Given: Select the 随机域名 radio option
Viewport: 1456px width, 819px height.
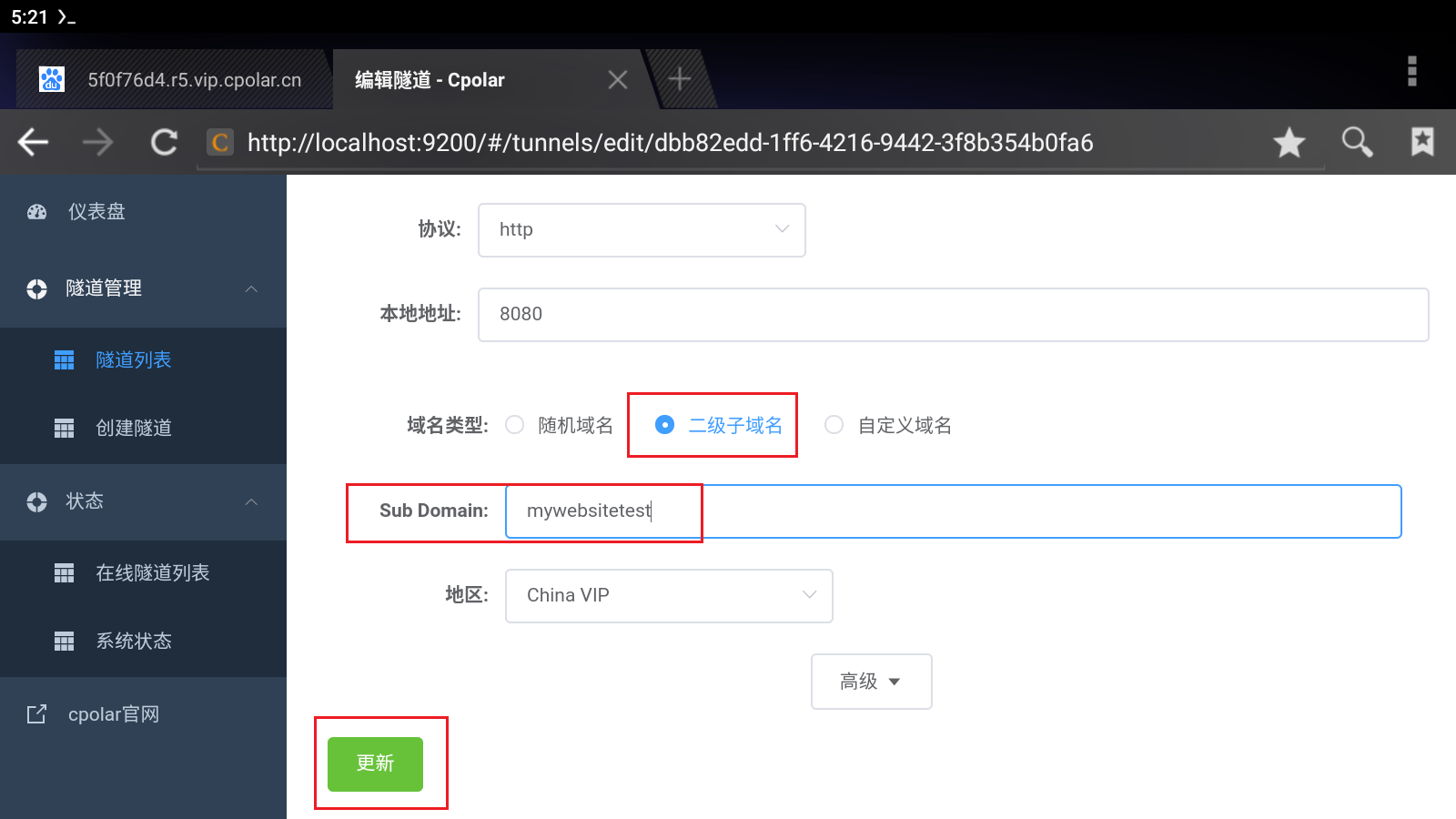Looking at the screenshot, I should (515, 425).
